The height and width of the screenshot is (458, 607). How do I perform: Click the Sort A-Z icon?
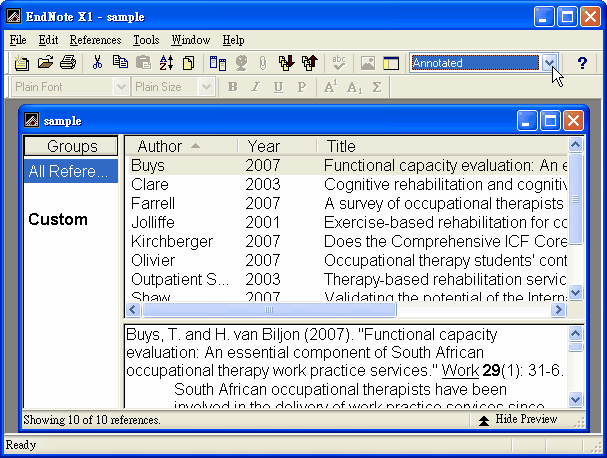click(x=166, y=62)
